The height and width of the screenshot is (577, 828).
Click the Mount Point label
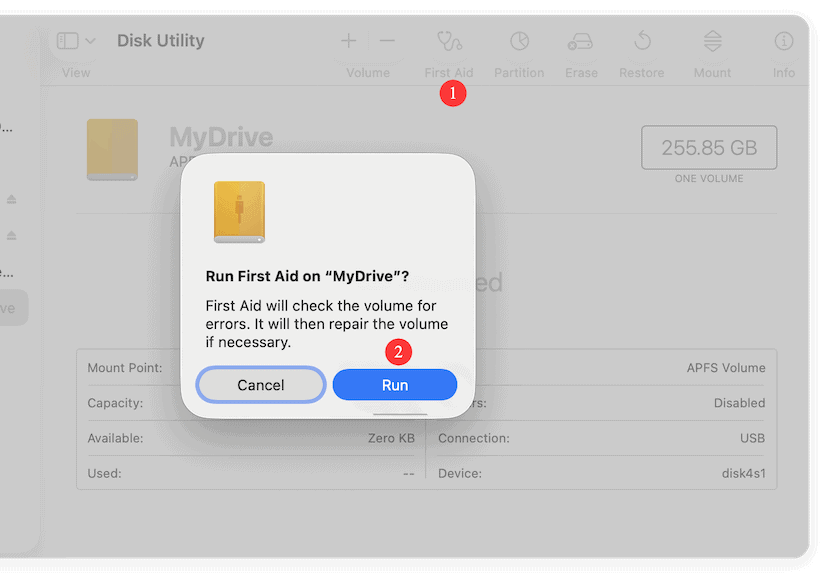(125, 368)
